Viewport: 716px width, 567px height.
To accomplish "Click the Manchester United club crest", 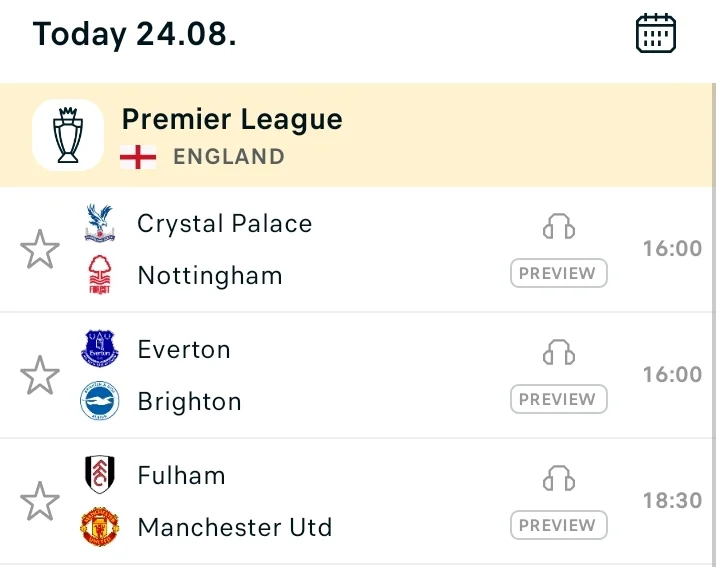I will pos(100,526).
